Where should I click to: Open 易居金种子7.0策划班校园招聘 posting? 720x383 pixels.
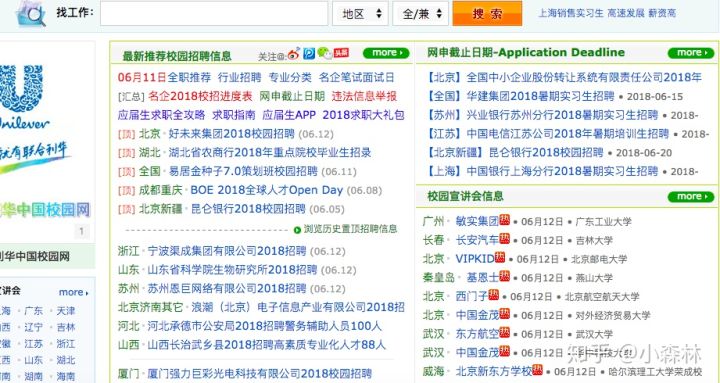(x=243, y=171)
